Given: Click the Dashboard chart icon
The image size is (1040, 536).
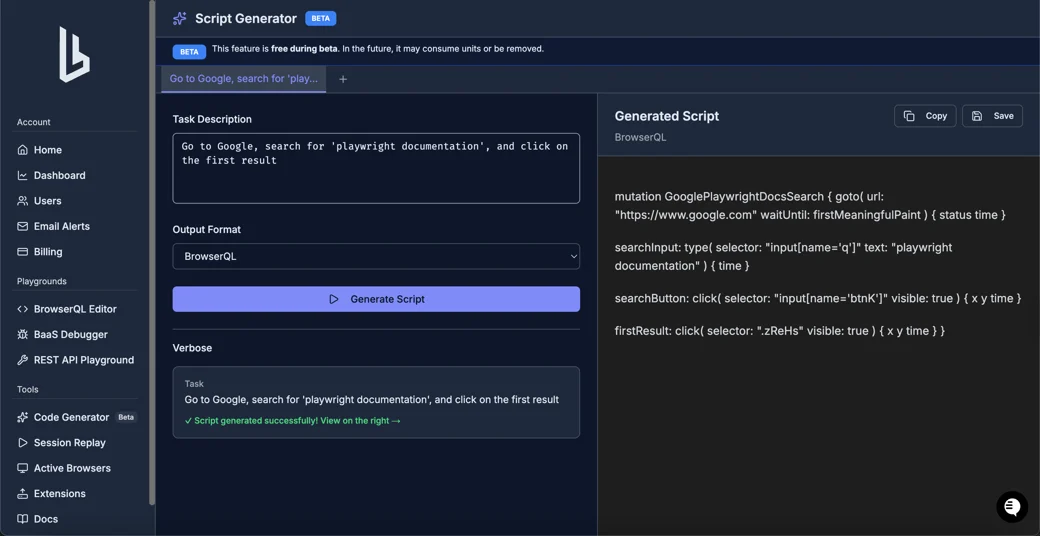Looking at the screenshot, I should coord(23,175).
